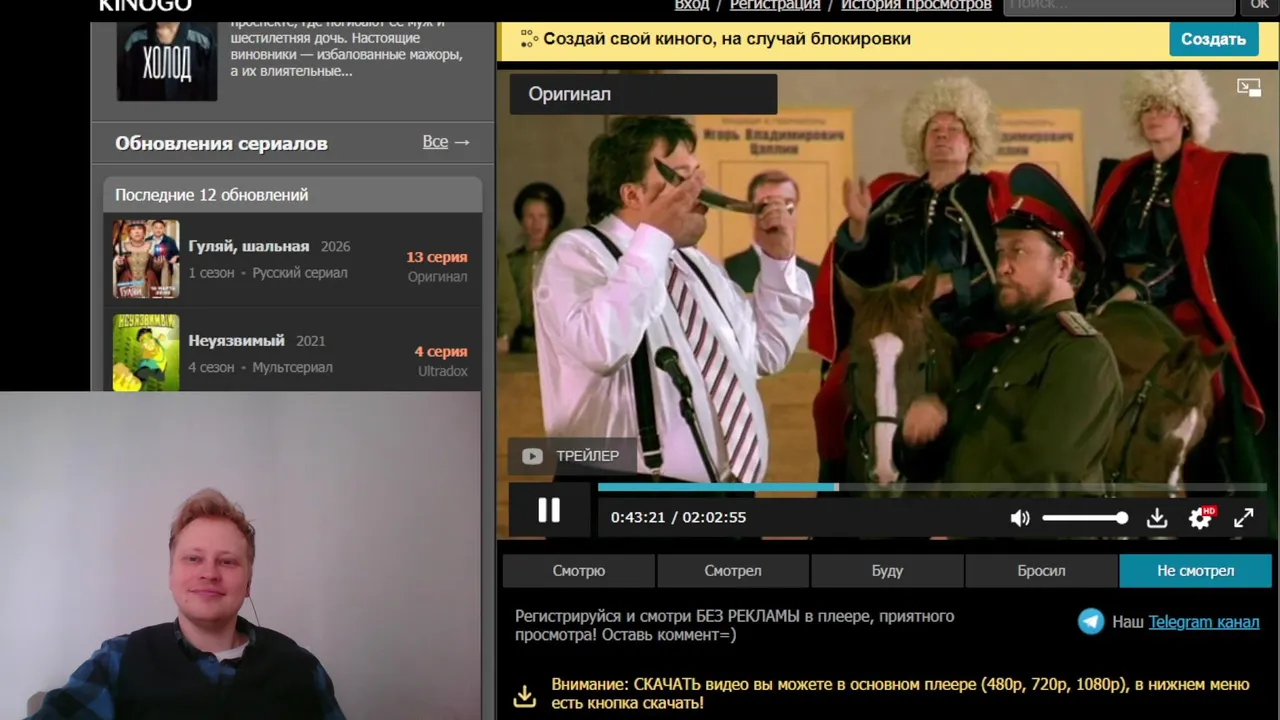
Task: Open the Гуляй, шальная series title
Action: [x=249, y=246]
